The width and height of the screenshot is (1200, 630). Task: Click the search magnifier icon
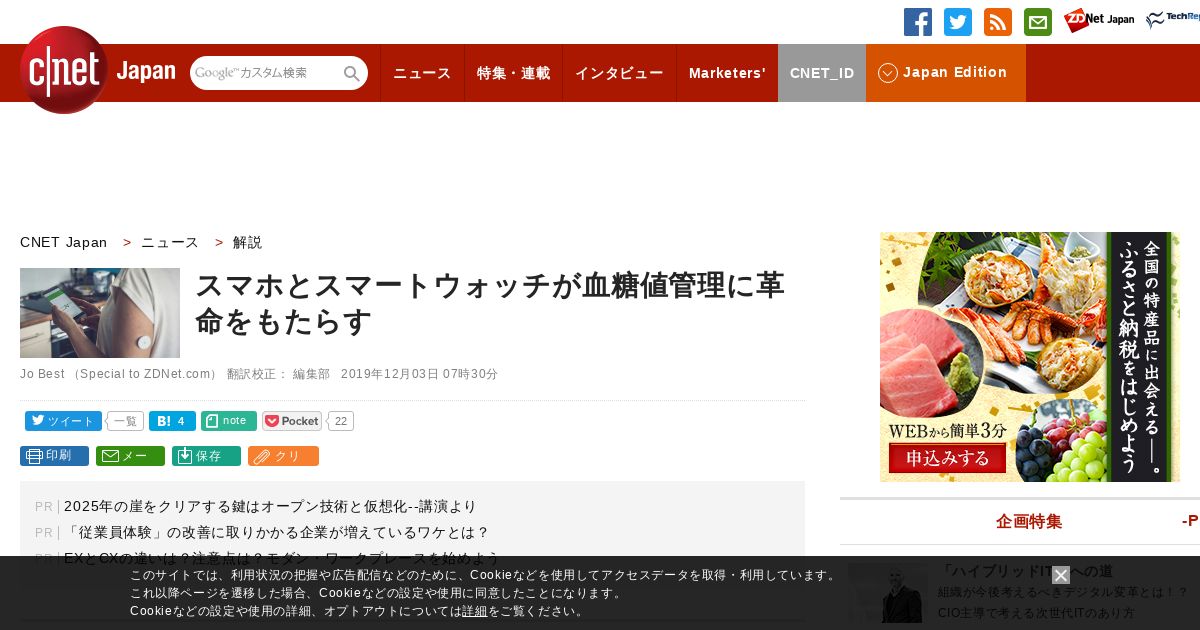[x=352, y=73]
